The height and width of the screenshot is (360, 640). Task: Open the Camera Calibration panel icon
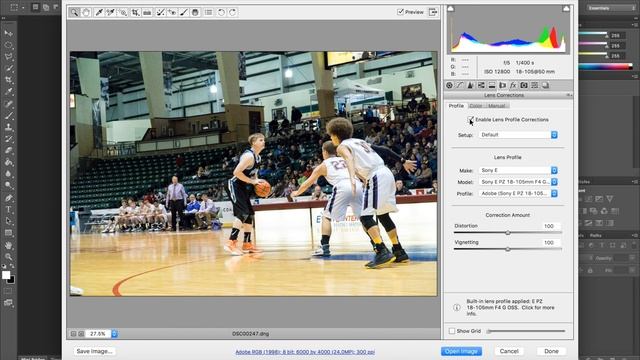point(524,85)
